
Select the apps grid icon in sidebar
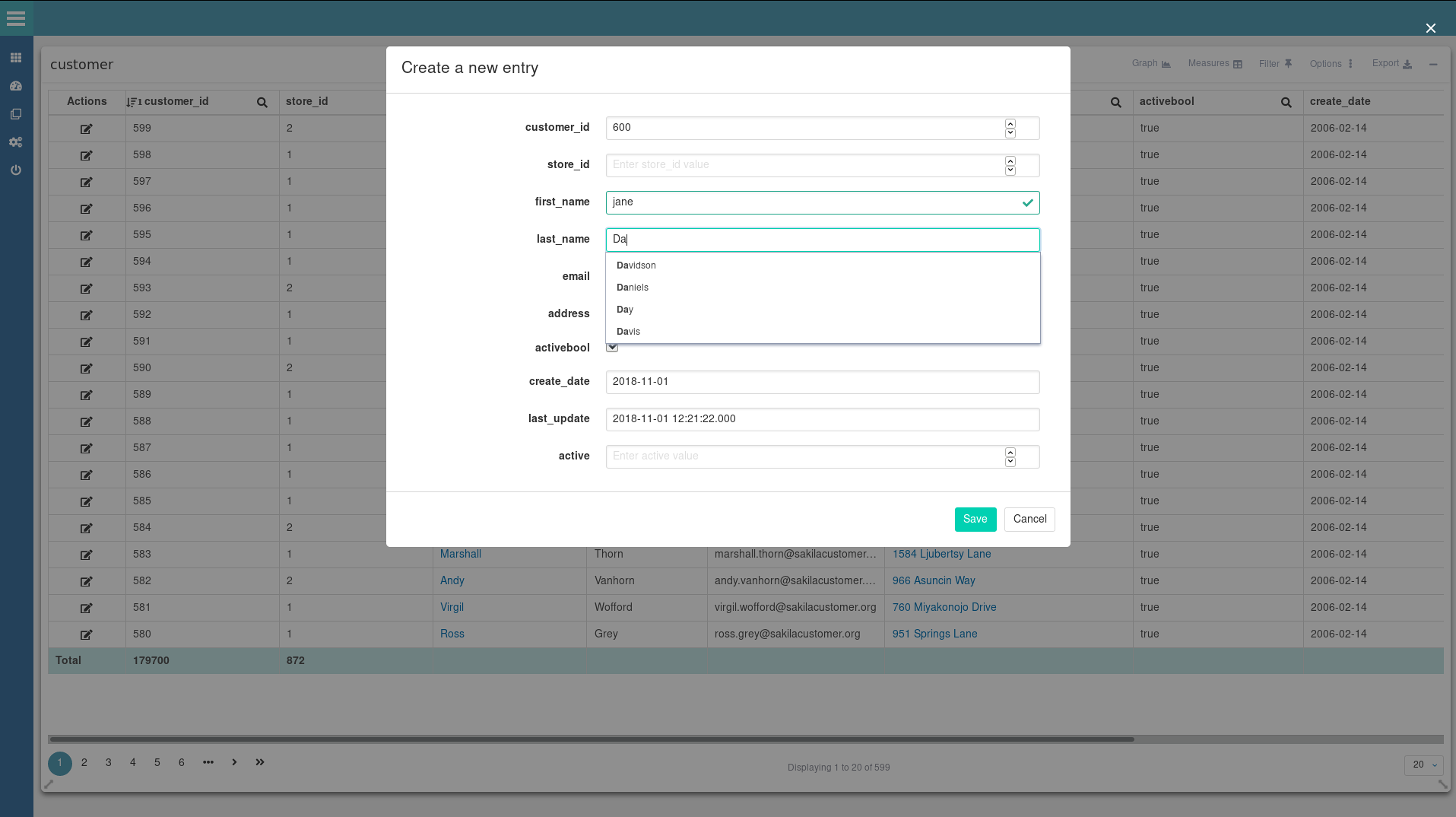tap(16, 57)
